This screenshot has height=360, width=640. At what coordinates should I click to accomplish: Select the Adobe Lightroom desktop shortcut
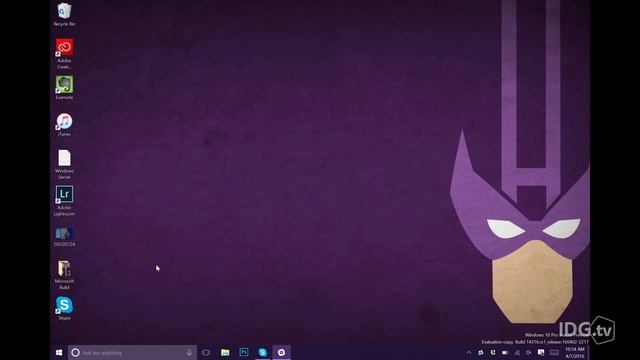[64, 201]
